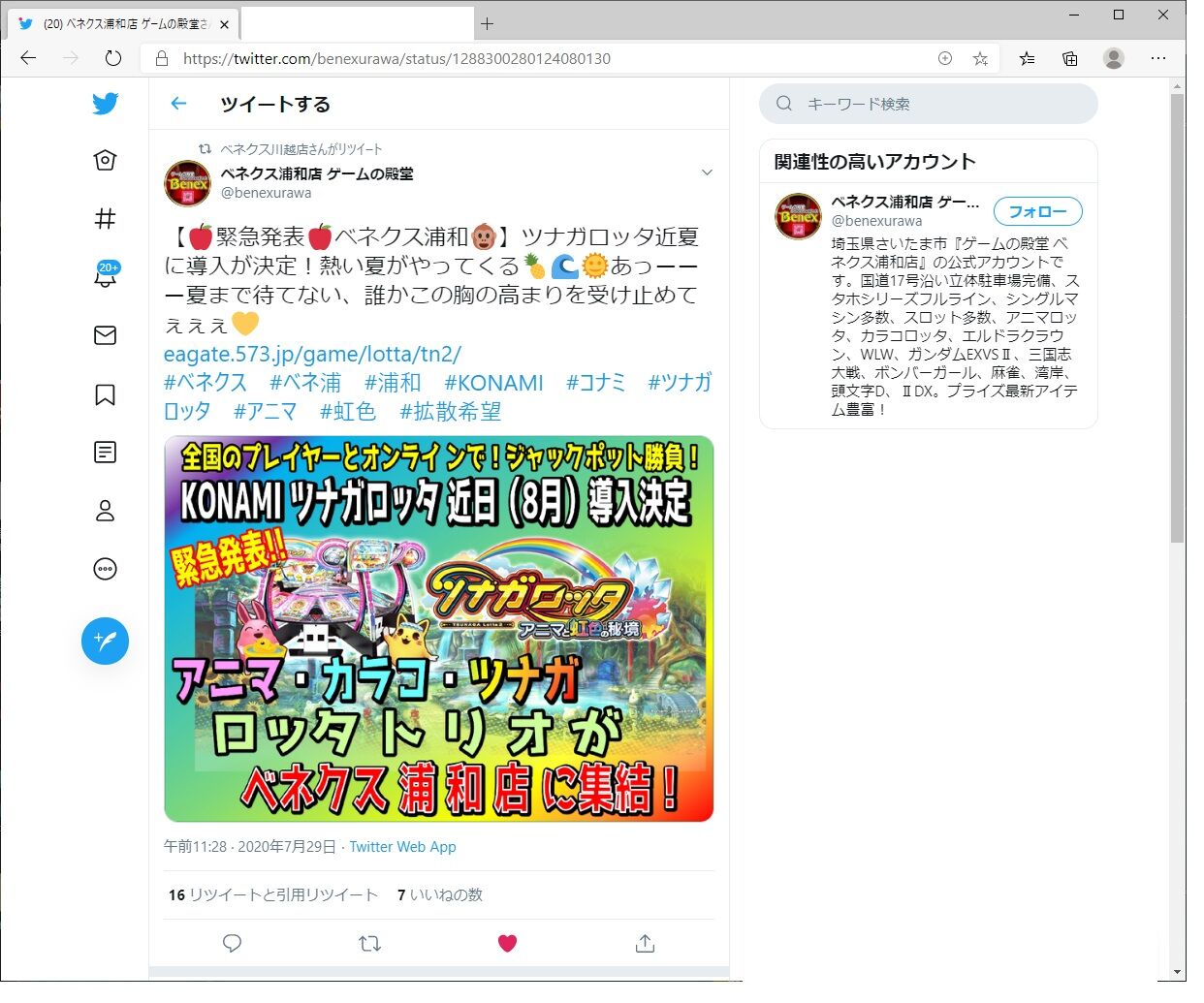Image resolution: width=1204 pixels, height=1003 pixels.
Task: Open Twitter home via house icon
Action: pos(106,160)
